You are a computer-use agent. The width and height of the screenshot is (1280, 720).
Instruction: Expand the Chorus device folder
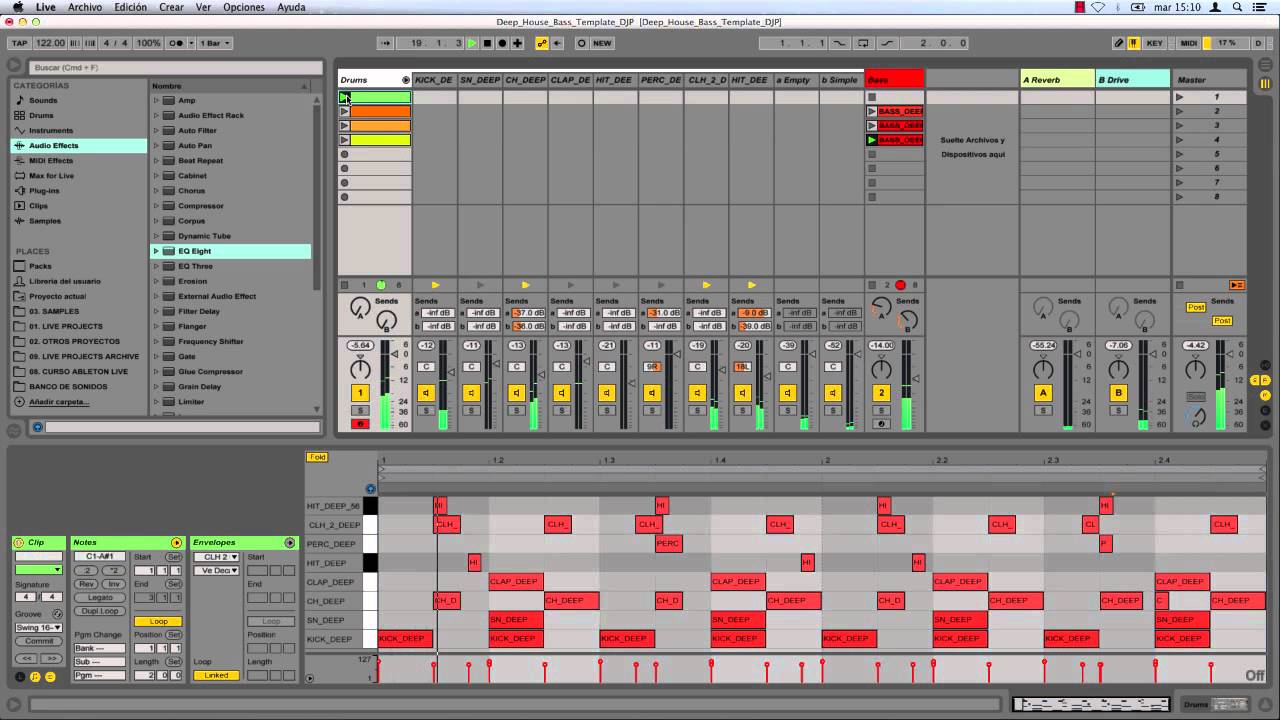coord(156,190)
